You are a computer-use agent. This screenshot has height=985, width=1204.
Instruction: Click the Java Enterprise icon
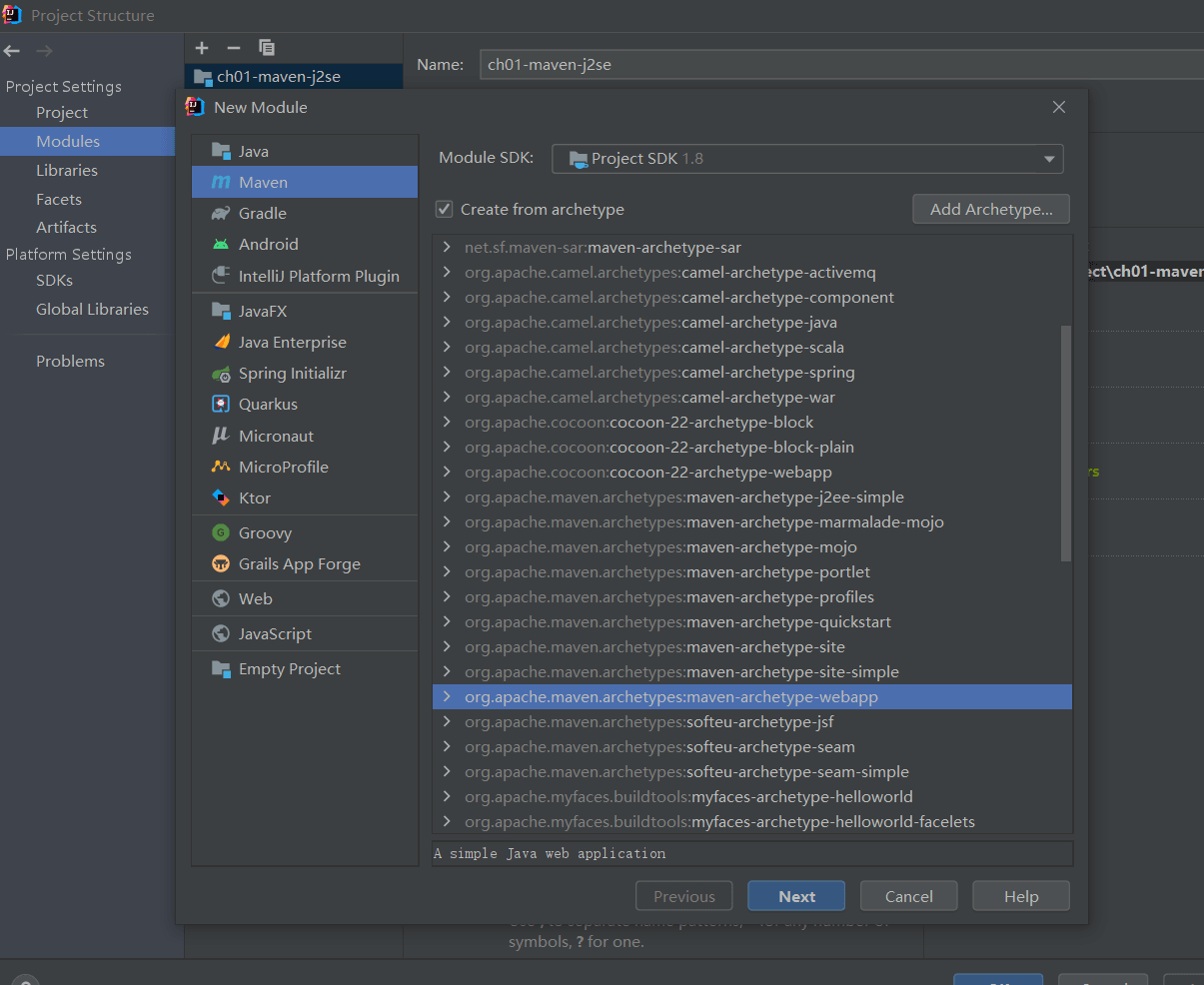[221, 342]
